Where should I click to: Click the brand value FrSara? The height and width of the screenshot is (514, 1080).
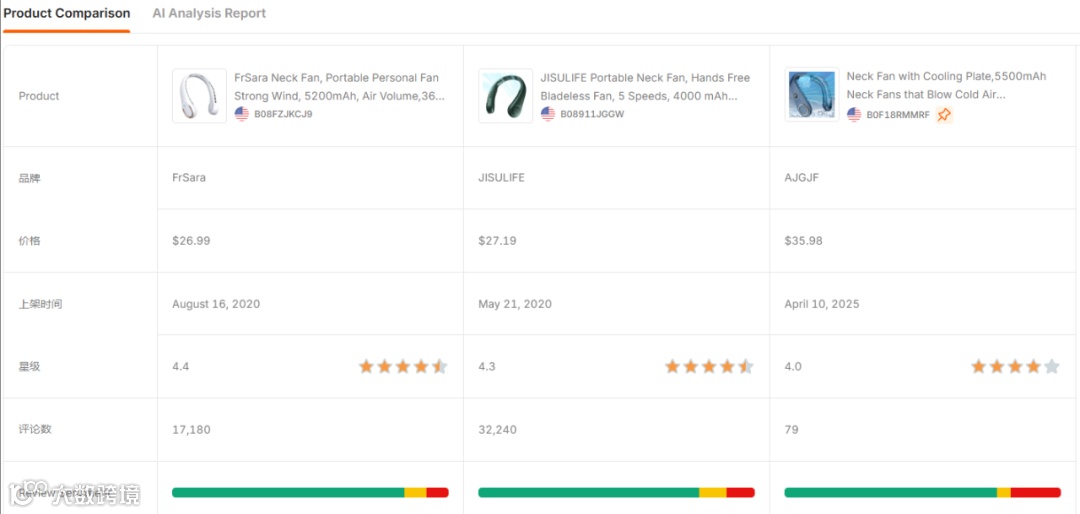tap(189, 178)
